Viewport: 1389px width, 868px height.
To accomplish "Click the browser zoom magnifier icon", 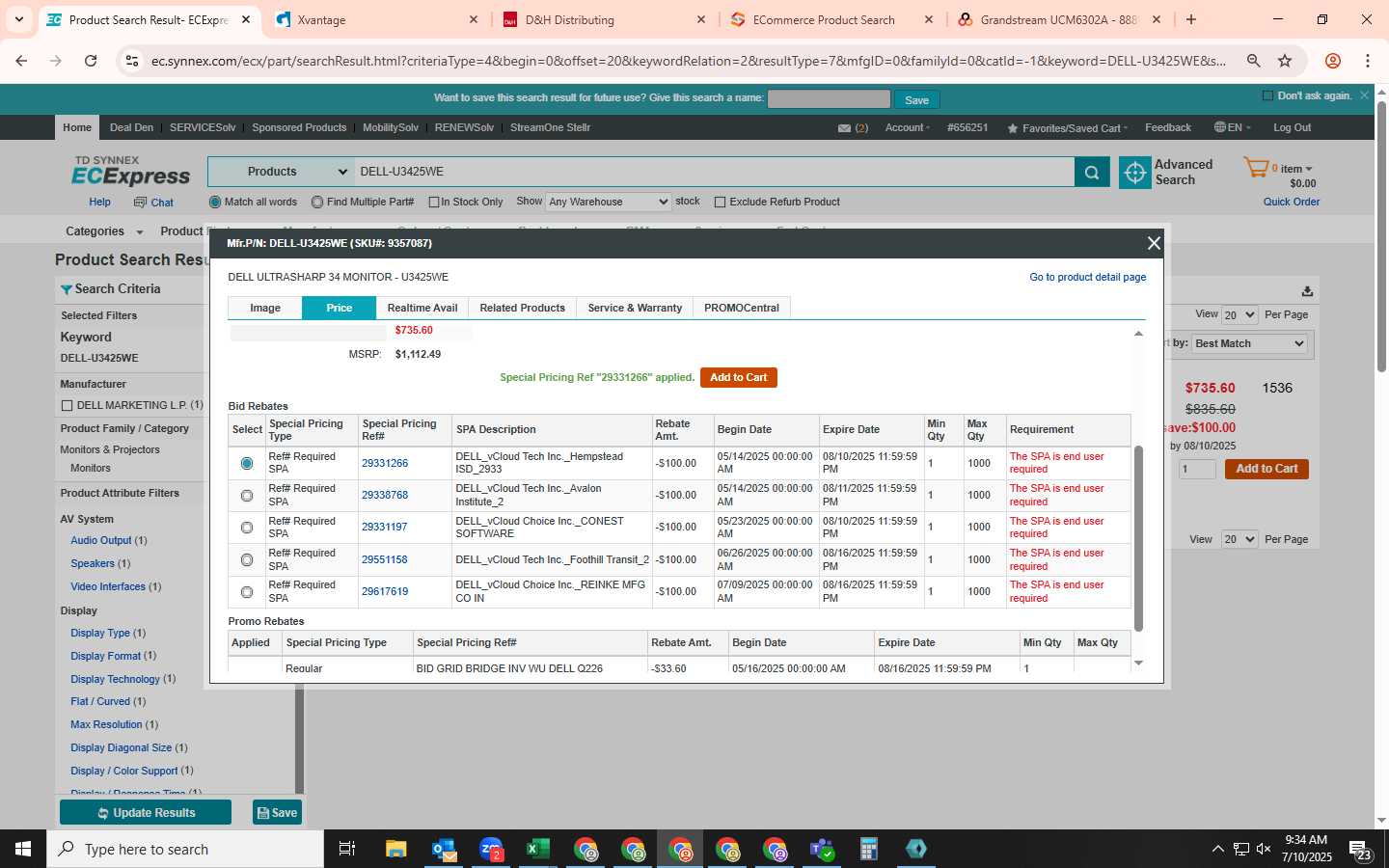I will pyautogui.click(x=1253, y=61).
